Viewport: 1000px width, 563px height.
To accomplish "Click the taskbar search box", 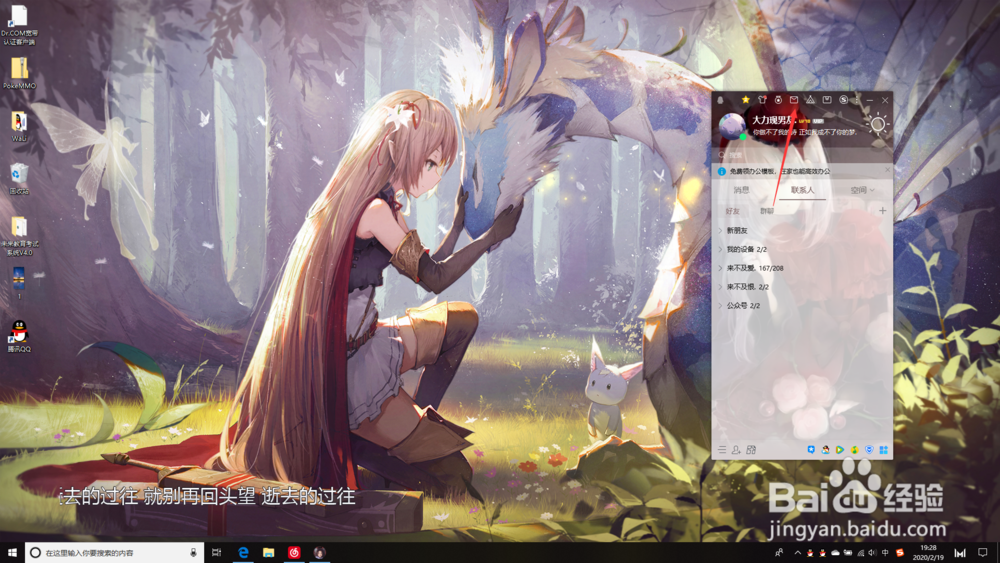I will pyautogui.click(x=115, y=552).
